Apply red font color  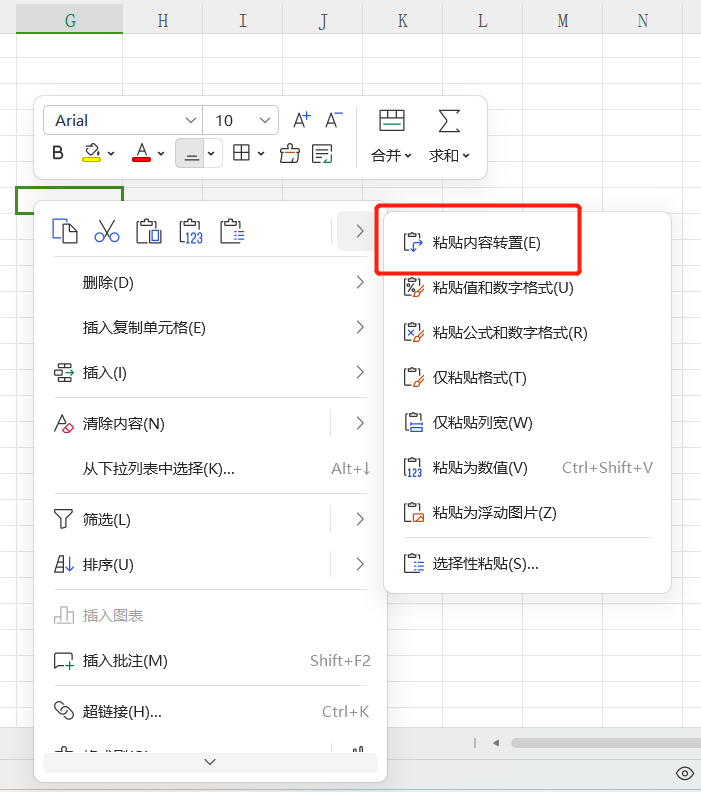tap(141, 153)
